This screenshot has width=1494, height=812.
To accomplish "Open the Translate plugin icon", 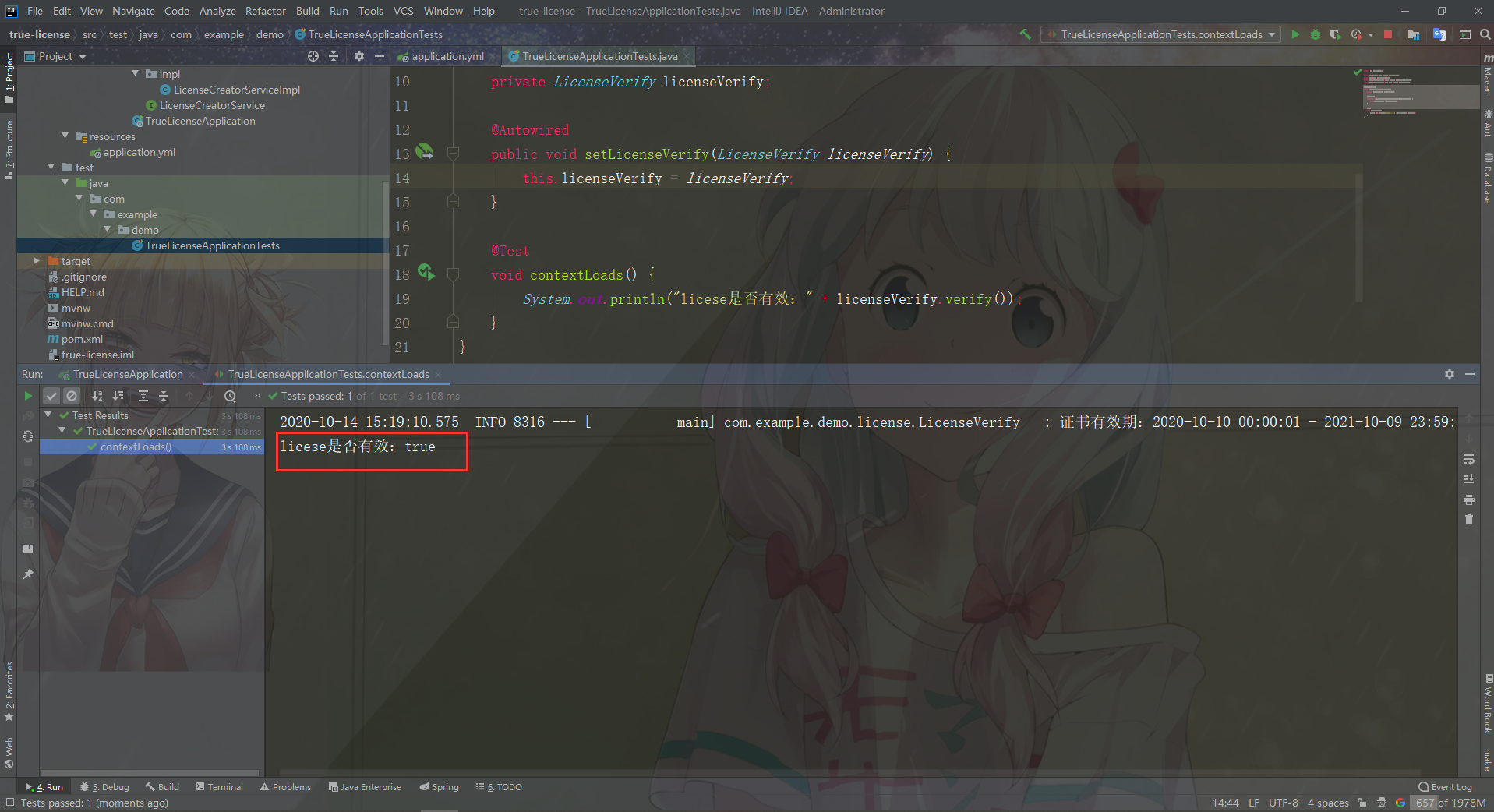I will (x=1439, y=34).
